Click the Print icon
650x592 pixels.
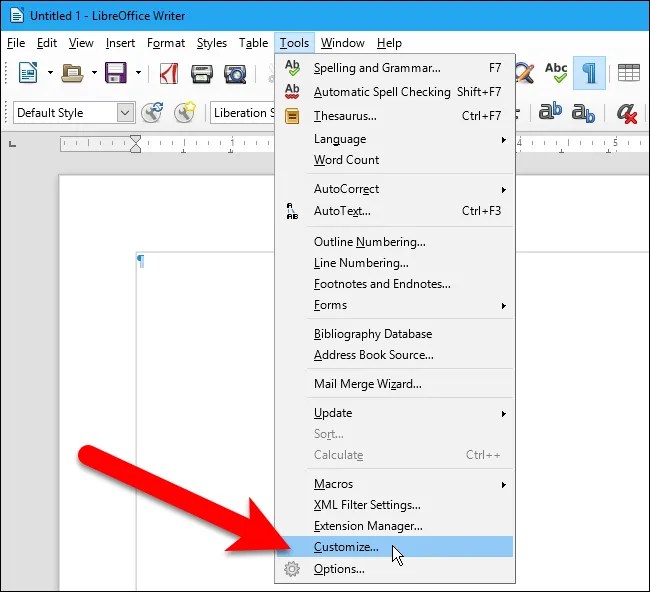pyautogui.click(x=202, y=74)
